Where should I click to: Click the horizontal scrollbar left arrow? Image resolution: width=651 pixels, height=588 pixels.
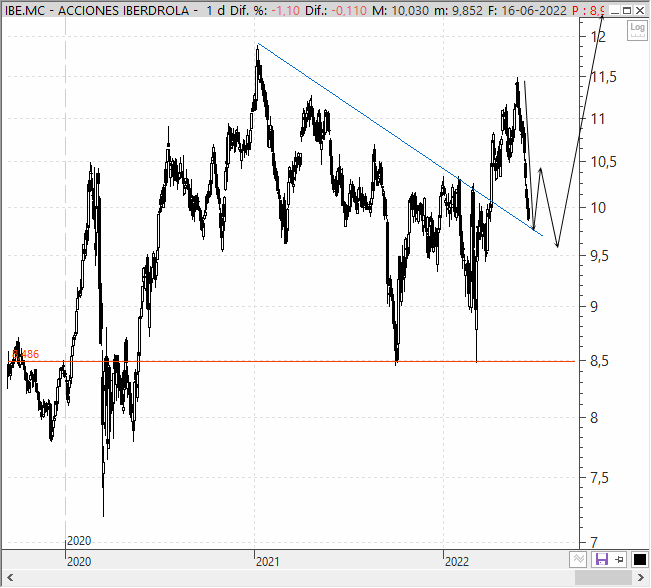point(10,578)
